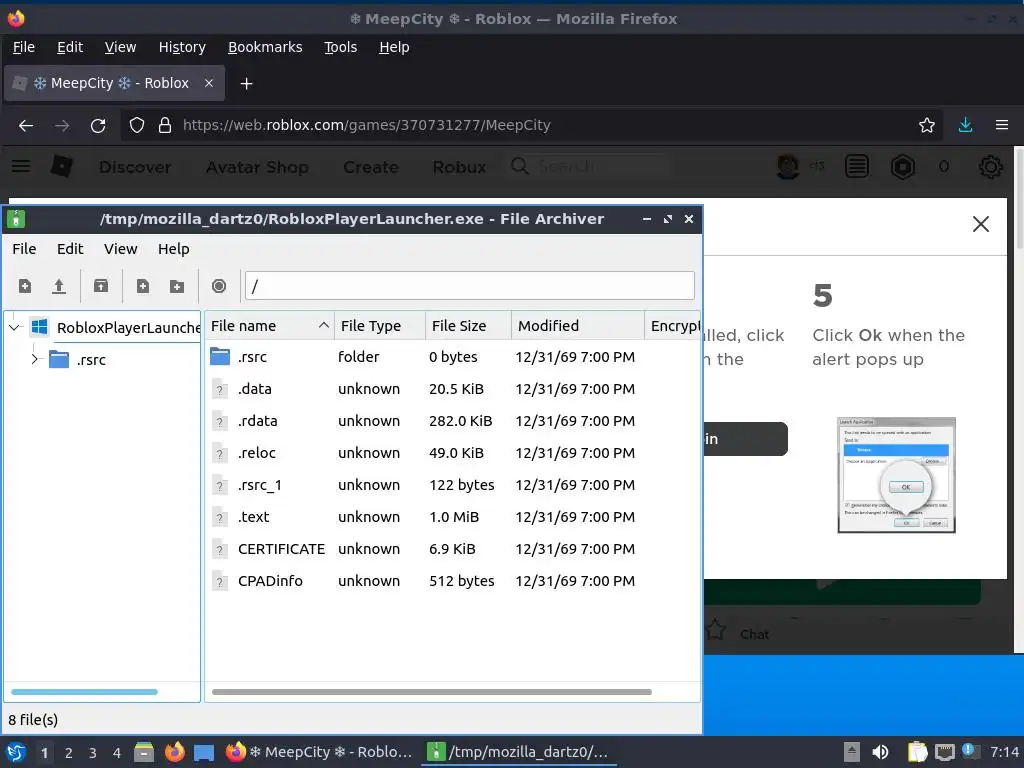This screenshot has width=1024, height=768.
Task: Open the File Archiver Edit menu
Action: 70,249
